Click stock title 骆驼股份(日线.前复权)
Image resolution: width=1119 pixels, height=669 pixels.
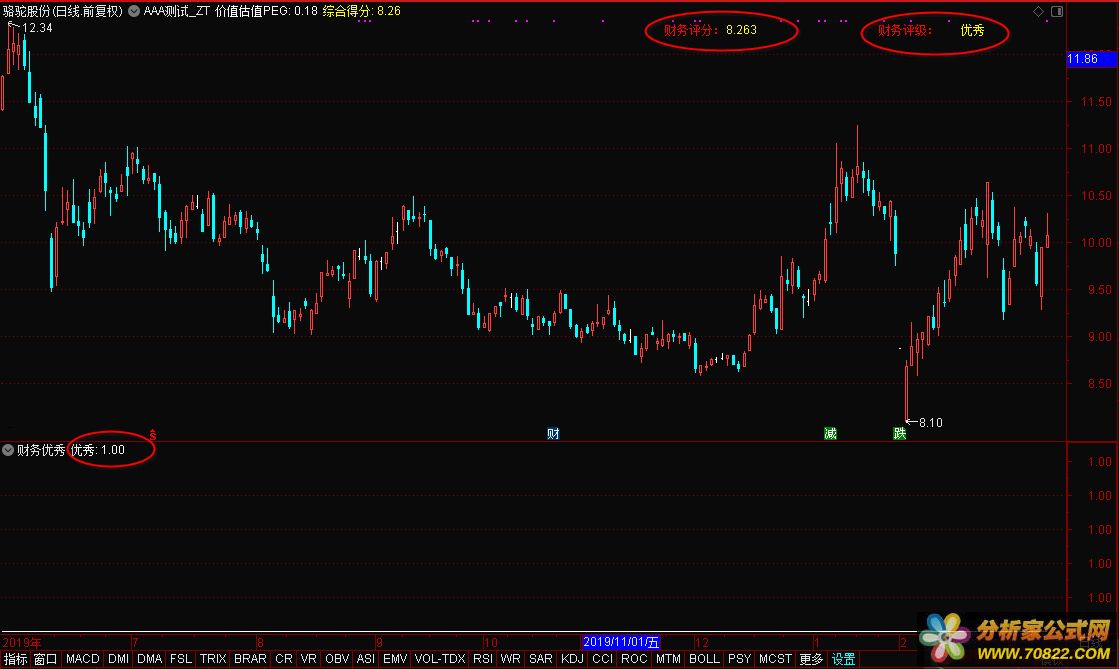[63, 11]
